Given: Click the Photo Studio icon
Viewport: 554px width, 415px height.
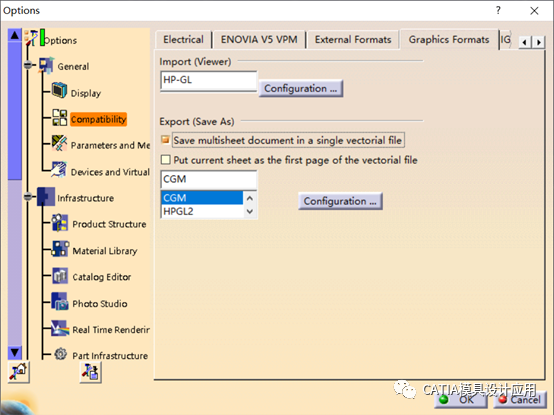Looking at the screenshot, I should pos(60,302).
